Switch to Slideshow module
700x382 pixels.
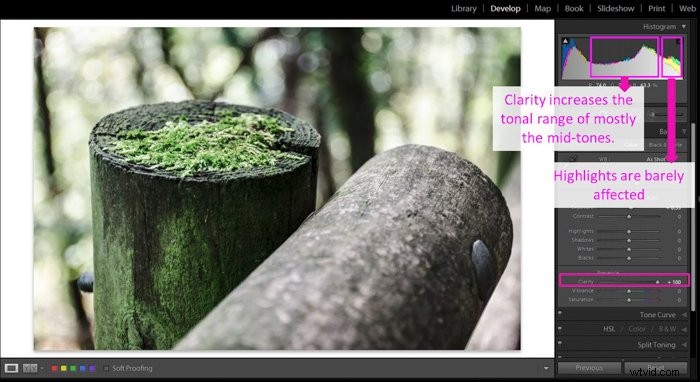click(616, 8)
